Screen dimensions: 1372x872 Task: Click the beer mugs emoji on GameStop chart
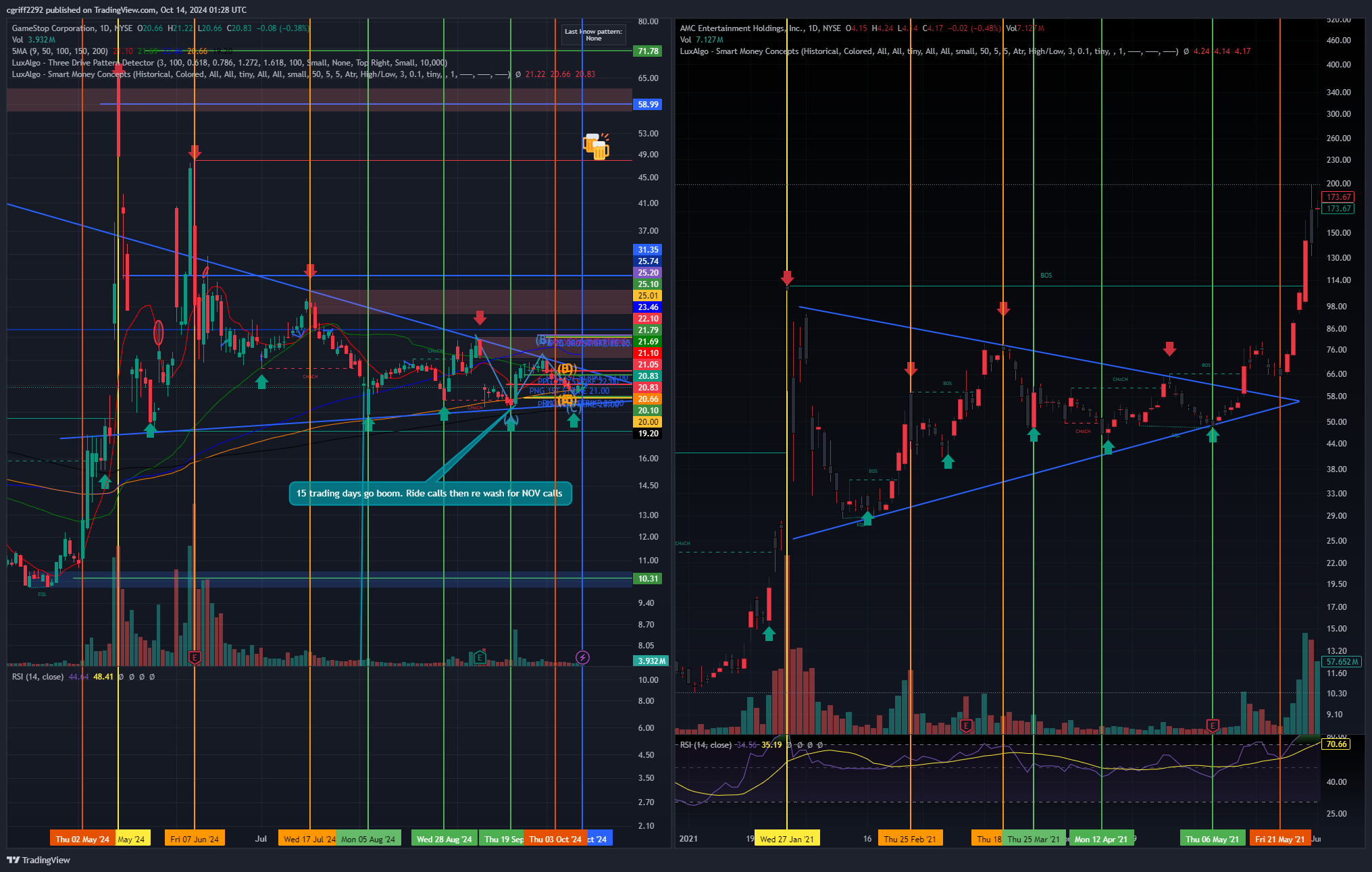point(596,146)
